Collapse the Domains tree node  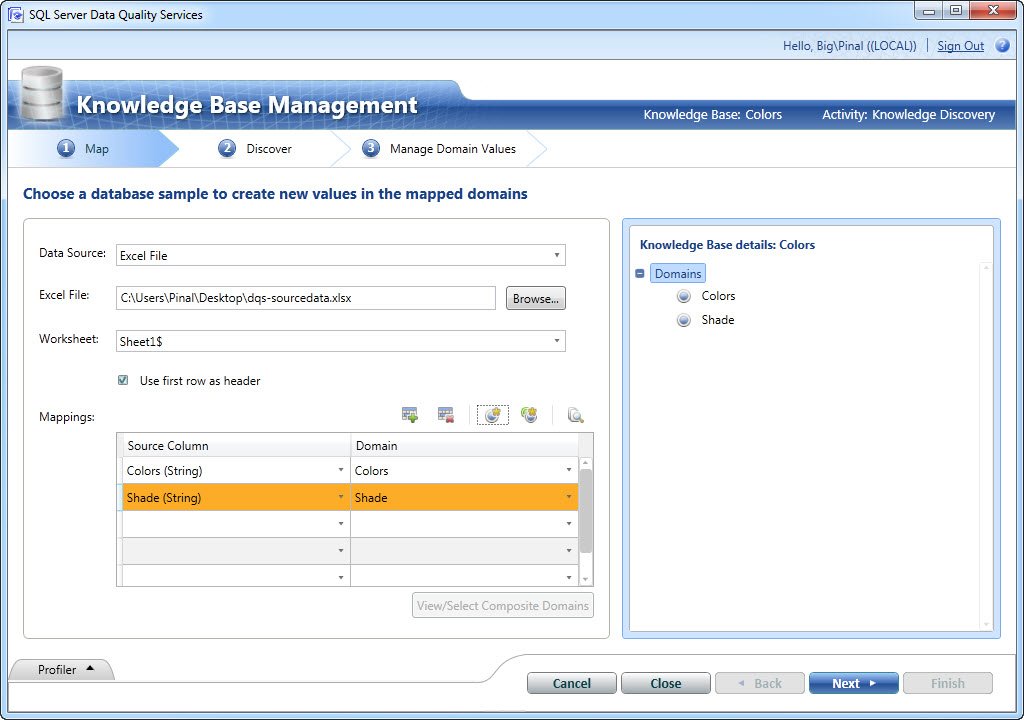[x=640, y=274]
